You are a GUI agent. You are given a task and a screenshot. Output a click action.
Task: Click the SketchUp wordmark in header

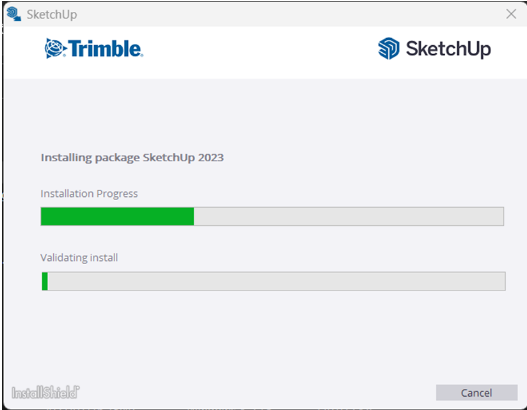[x=448, y=49]
